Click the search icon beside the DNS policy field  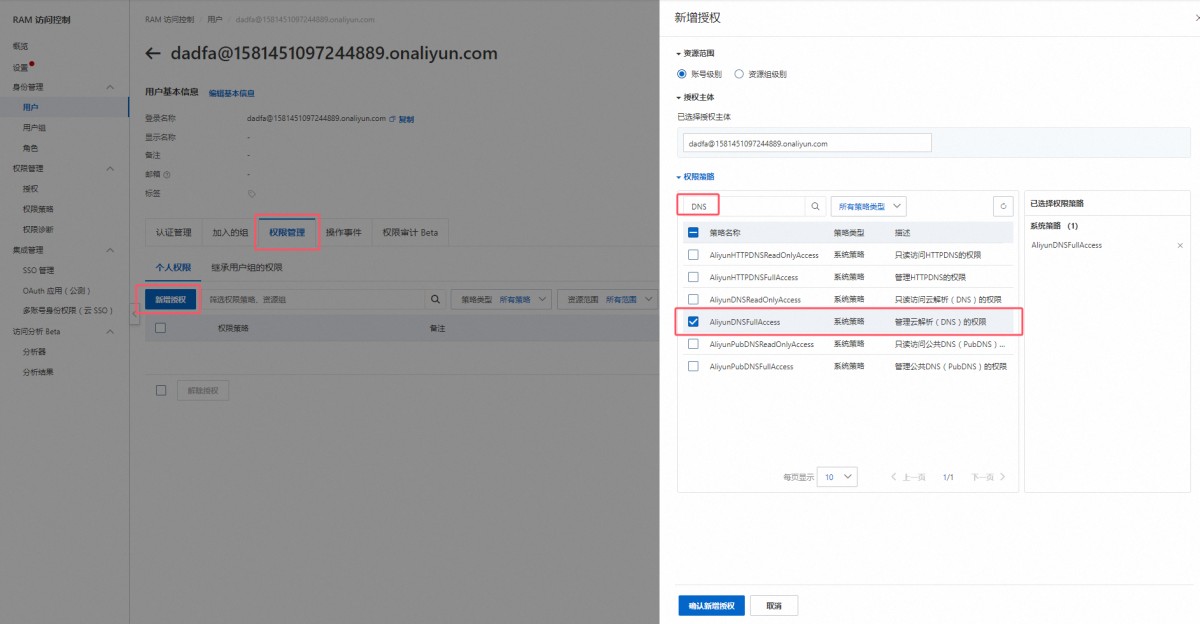(815, 206)
